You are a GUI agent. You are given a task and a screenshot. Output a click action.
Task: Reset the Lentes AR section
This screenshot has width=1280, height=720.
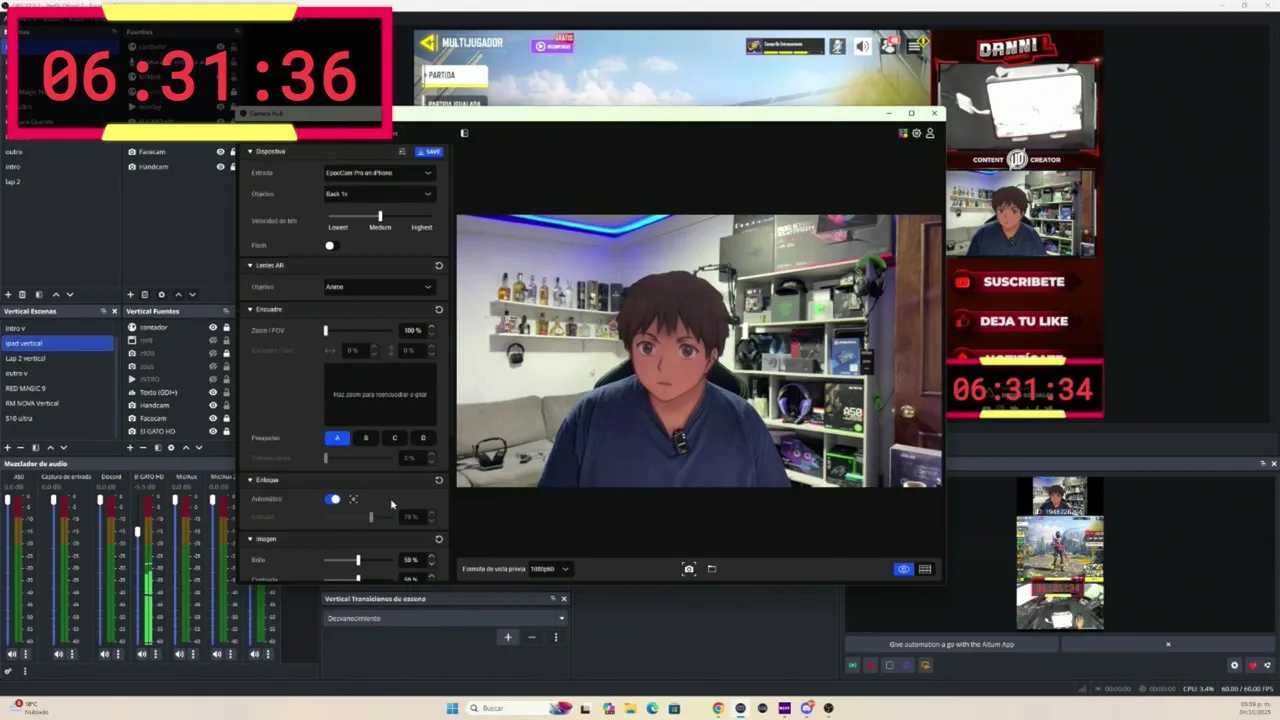coord(438,266)
